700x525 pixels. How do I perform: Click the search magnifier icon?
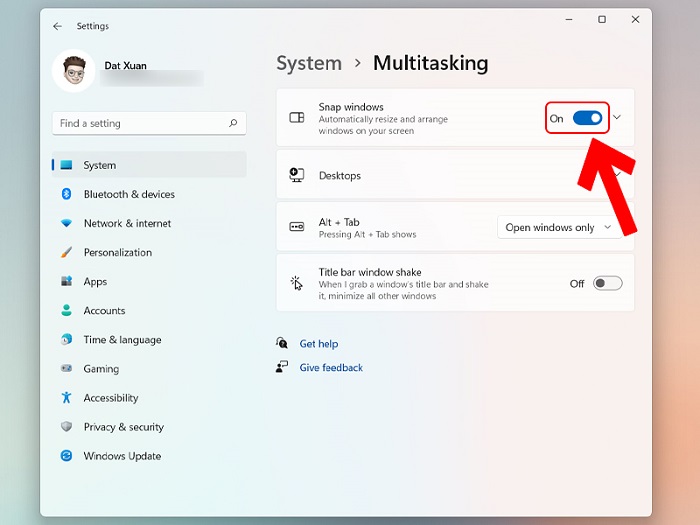(x=233, y=124)
